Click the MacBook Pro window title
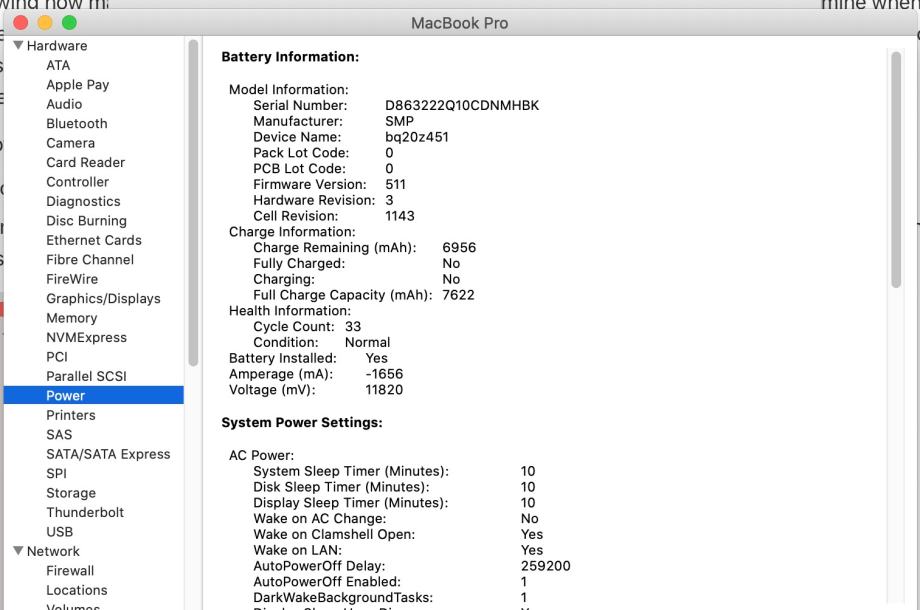 click(459, 23)
